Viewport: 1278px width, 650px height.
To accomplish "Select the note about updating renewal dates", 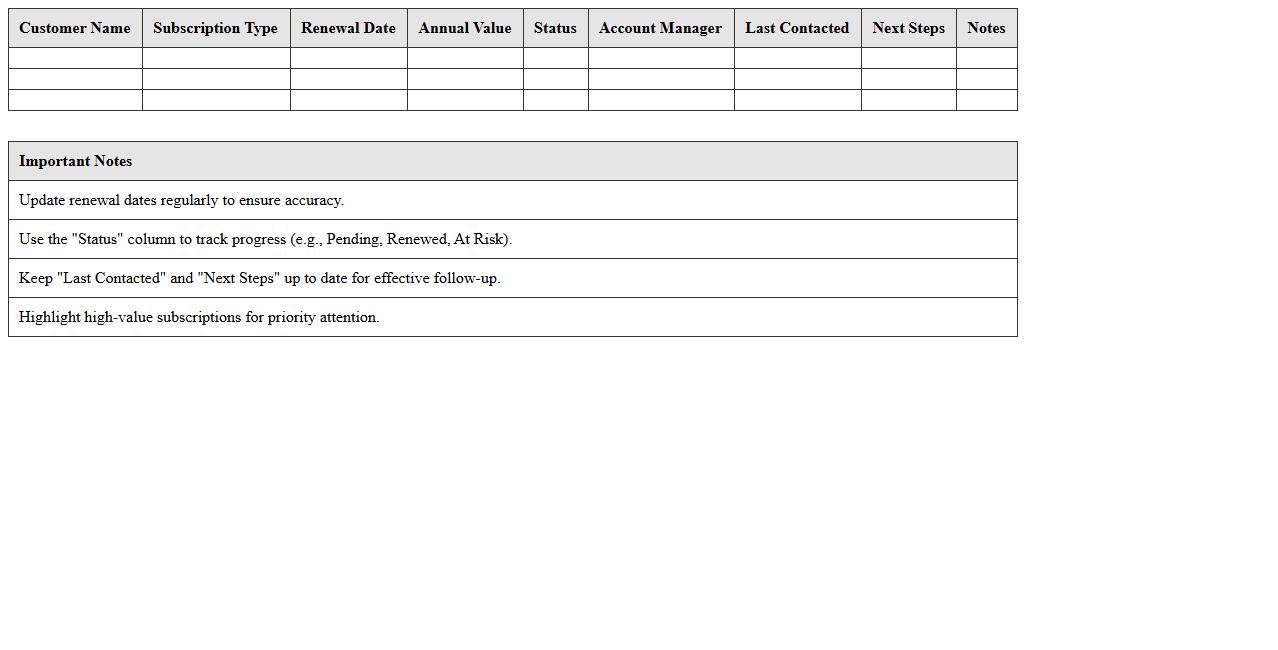I will coord(181,200).
